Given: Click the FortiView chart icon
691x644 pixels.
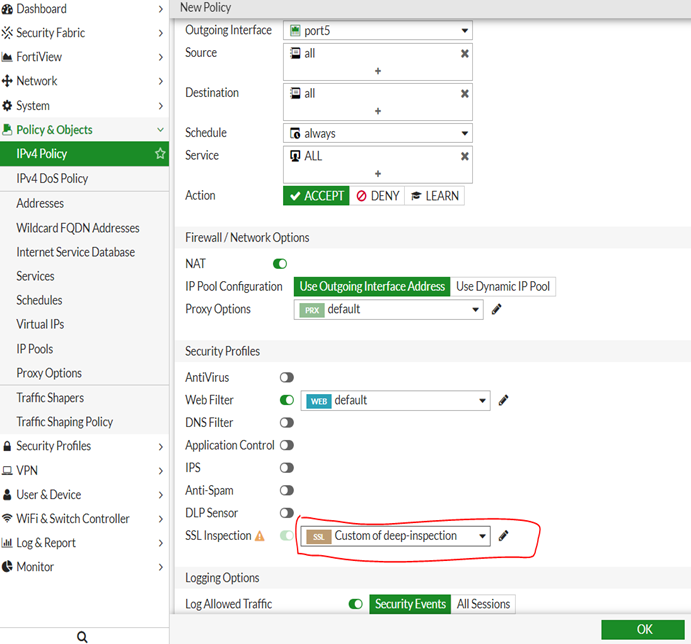Looking at the screenshot, I should pyautogui.click(x=7, y=57).
